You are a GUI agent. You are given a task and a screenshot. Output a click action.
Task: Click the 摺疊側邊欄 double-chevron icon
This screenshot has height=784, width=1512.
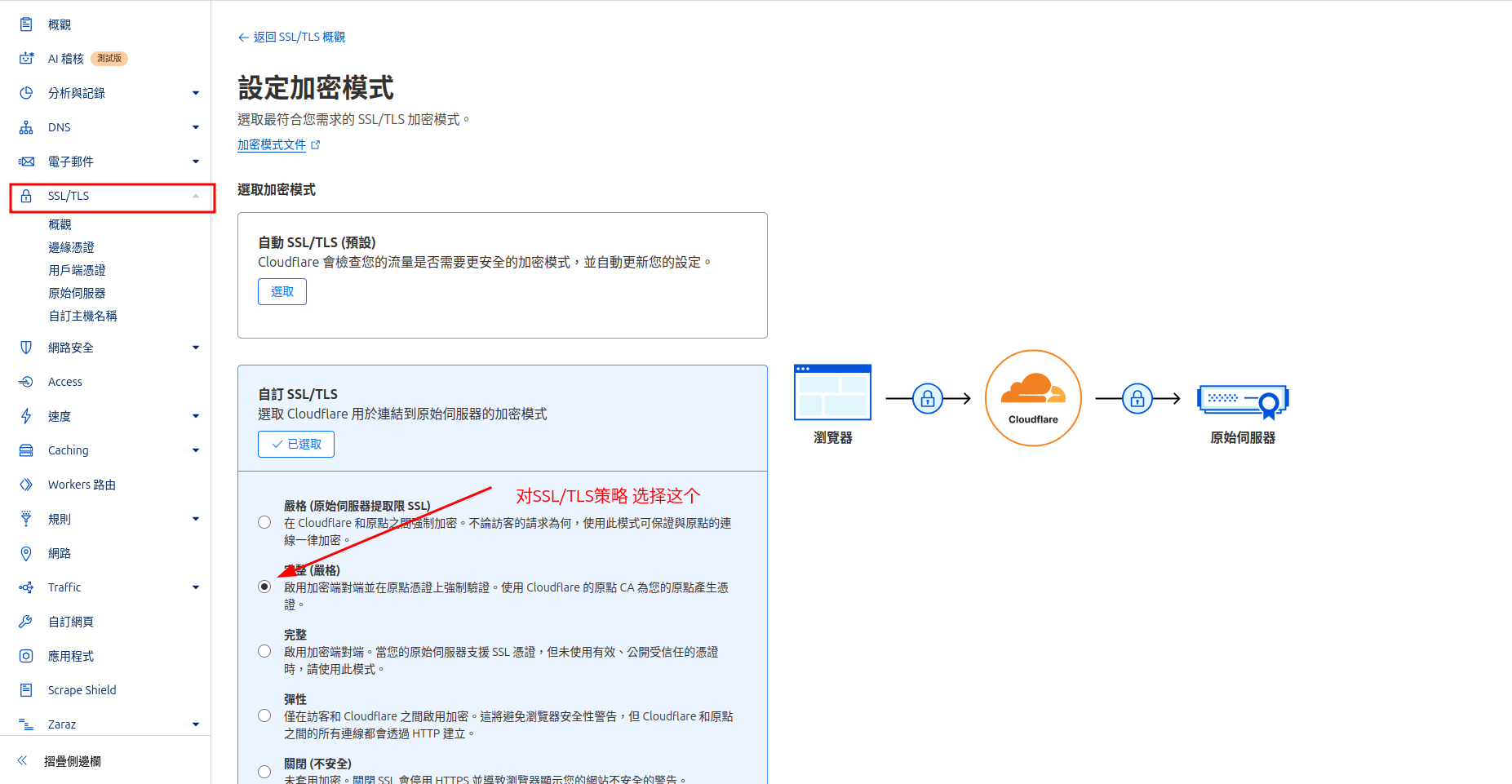click(23, 760)
